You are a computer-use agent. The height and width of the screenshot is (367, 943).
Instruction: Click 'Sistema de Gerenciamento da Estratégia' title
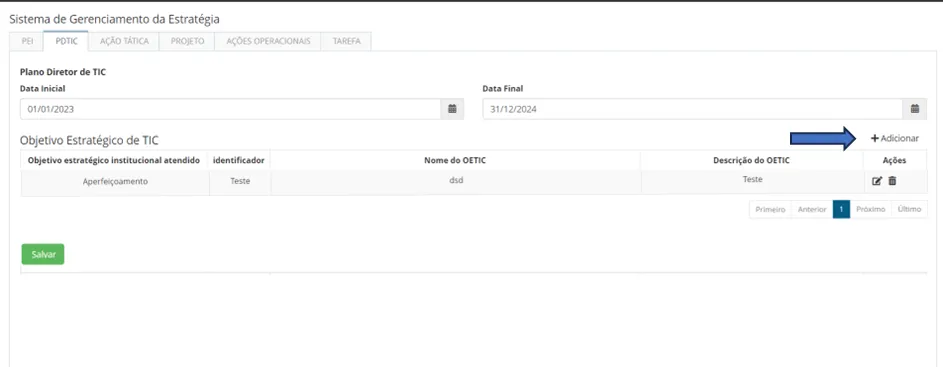(x=114, y=19)
